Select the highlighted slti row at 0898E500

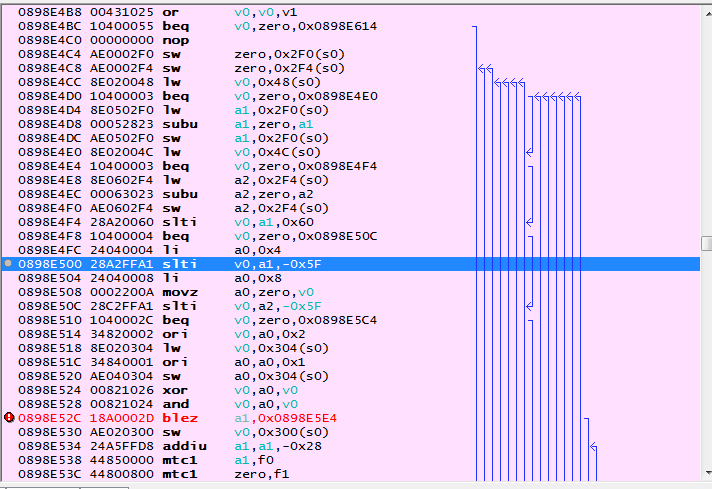click(300, 263)
